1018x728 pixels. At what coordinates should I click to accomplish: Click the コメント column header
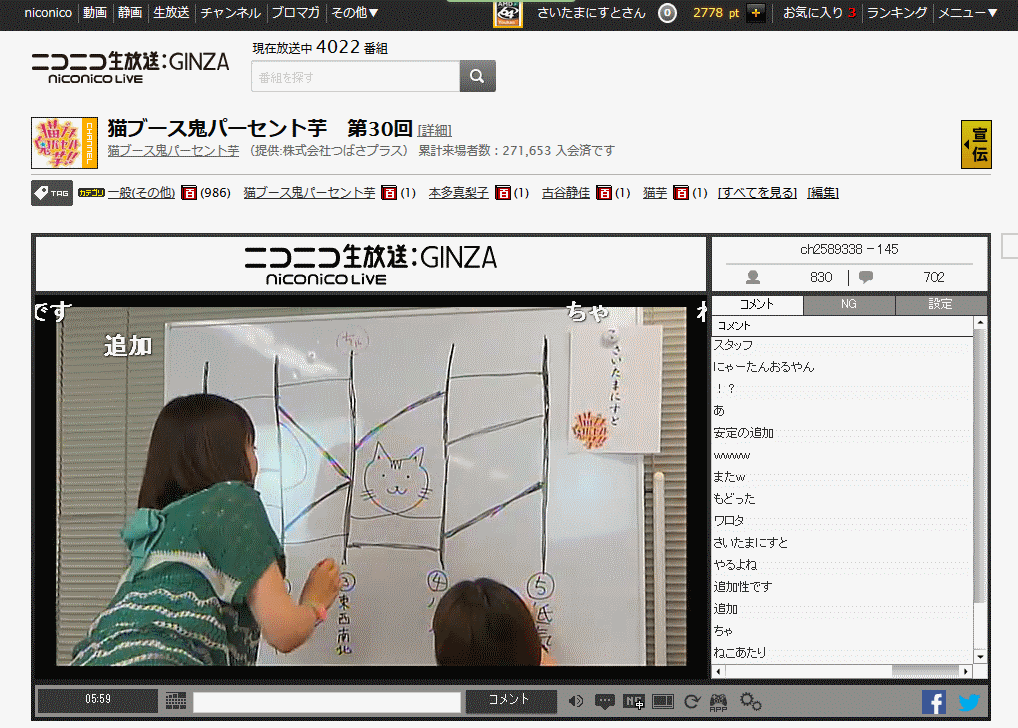[x=842, y=326]
